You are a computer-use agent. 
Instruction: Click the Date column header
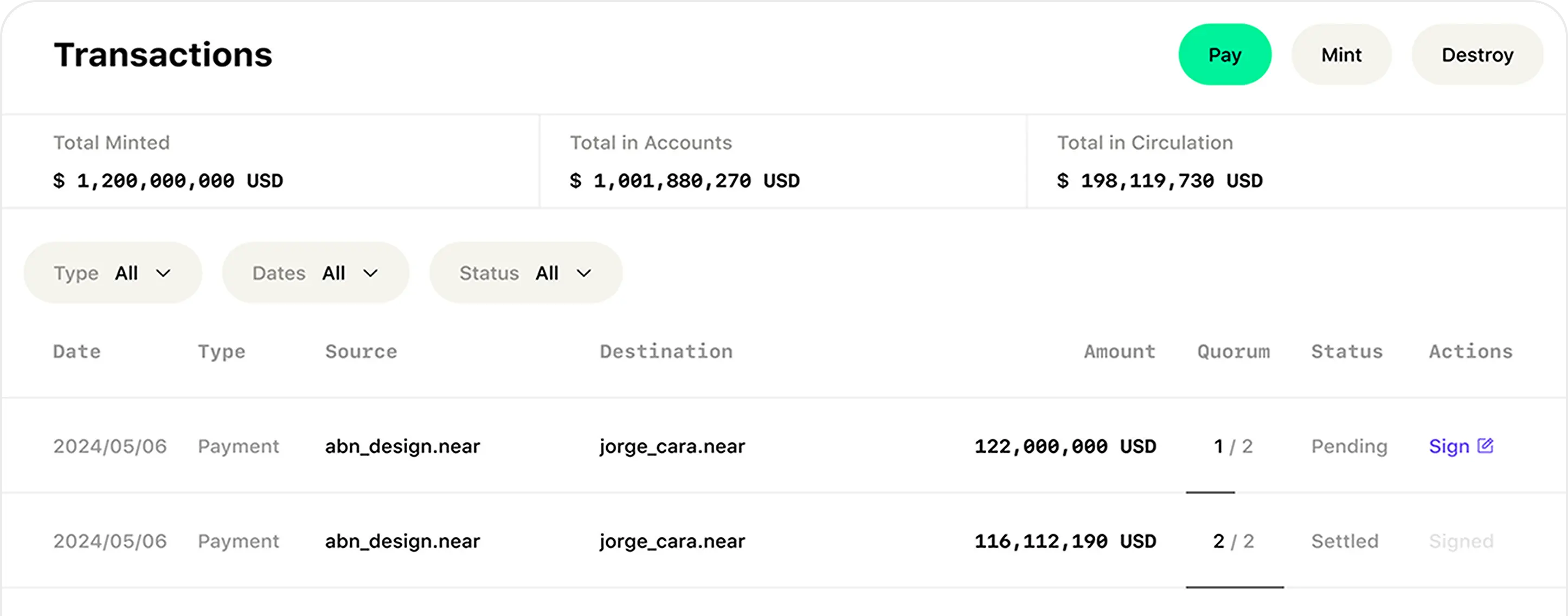click(x=76, y=351)
